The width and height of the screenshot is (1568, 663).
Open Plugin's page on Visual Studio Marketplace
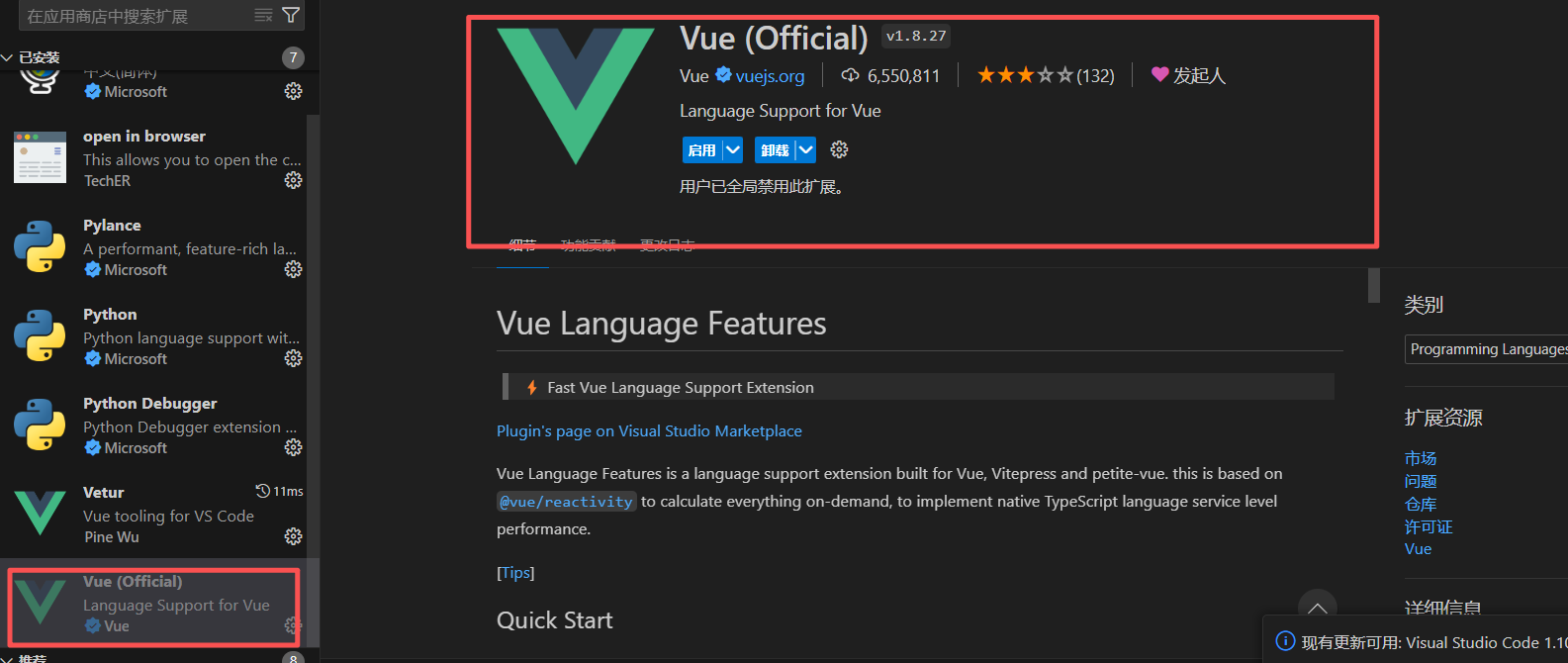tap(649, 430)
